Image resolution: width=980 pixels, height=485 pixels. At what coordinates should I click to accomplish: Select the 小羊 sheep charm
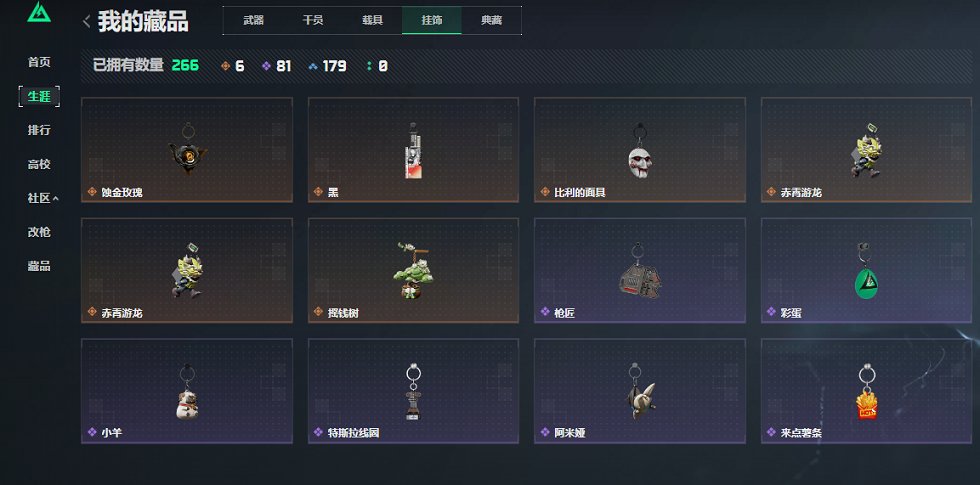[187, 391]
